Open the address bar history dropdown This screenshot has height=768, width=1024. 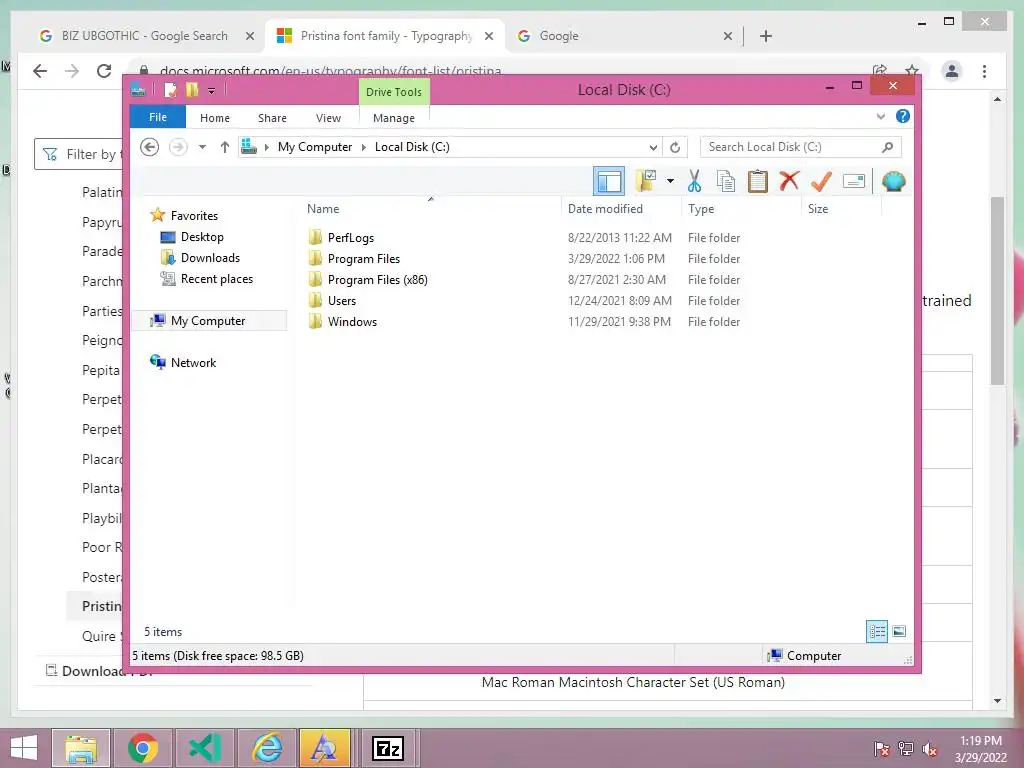coord(653,148)
